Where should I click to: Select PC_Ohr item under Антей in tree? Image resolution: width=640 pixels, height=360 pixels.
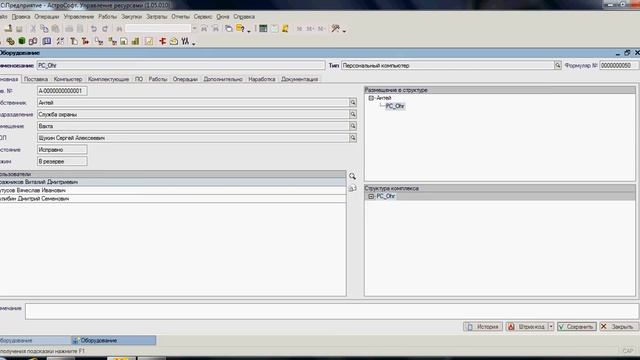pos(395,106)
